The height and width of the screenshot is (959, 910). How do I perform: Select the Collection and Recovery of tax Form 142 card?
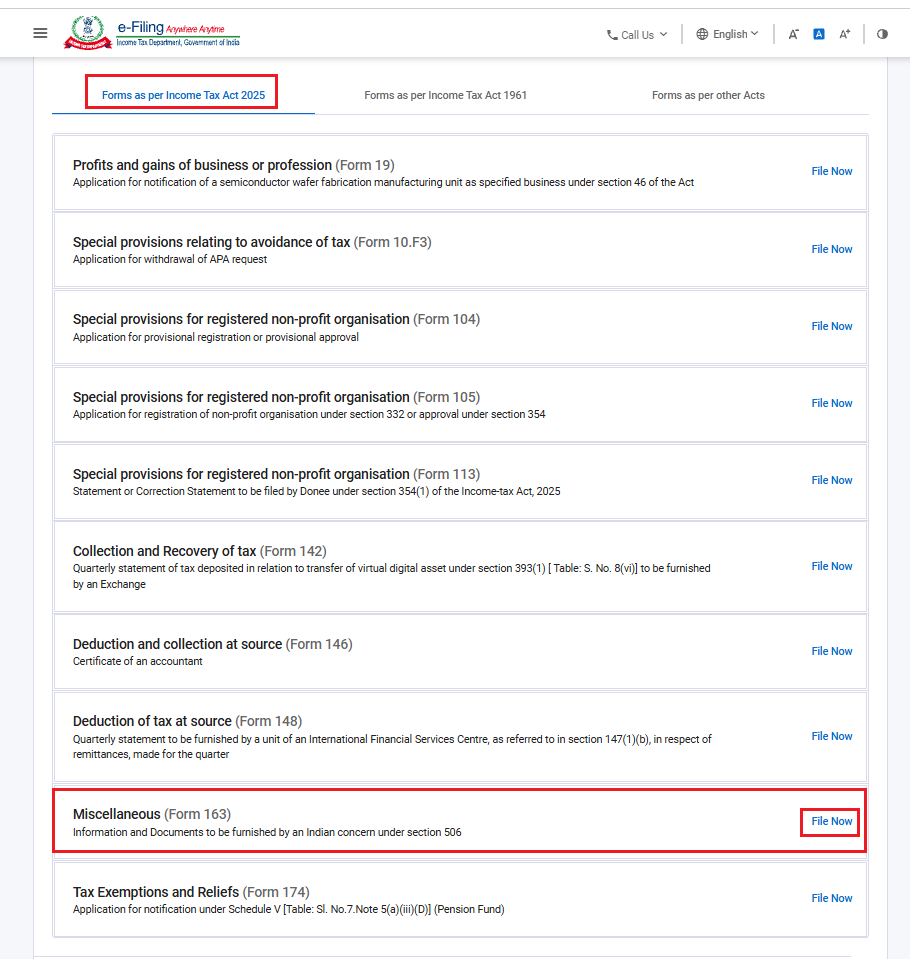[x=460, y=566]
